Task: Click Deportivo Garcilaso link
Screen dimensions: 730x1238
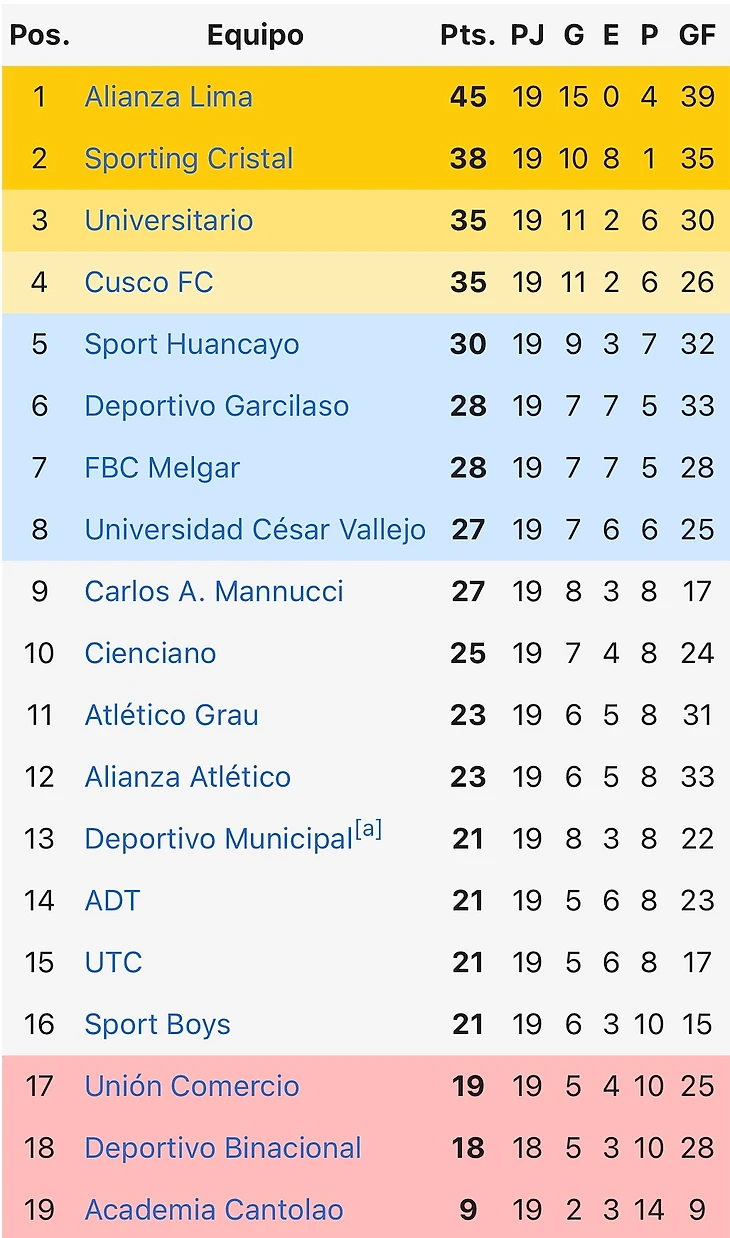Action: click(x=216, y=406)
